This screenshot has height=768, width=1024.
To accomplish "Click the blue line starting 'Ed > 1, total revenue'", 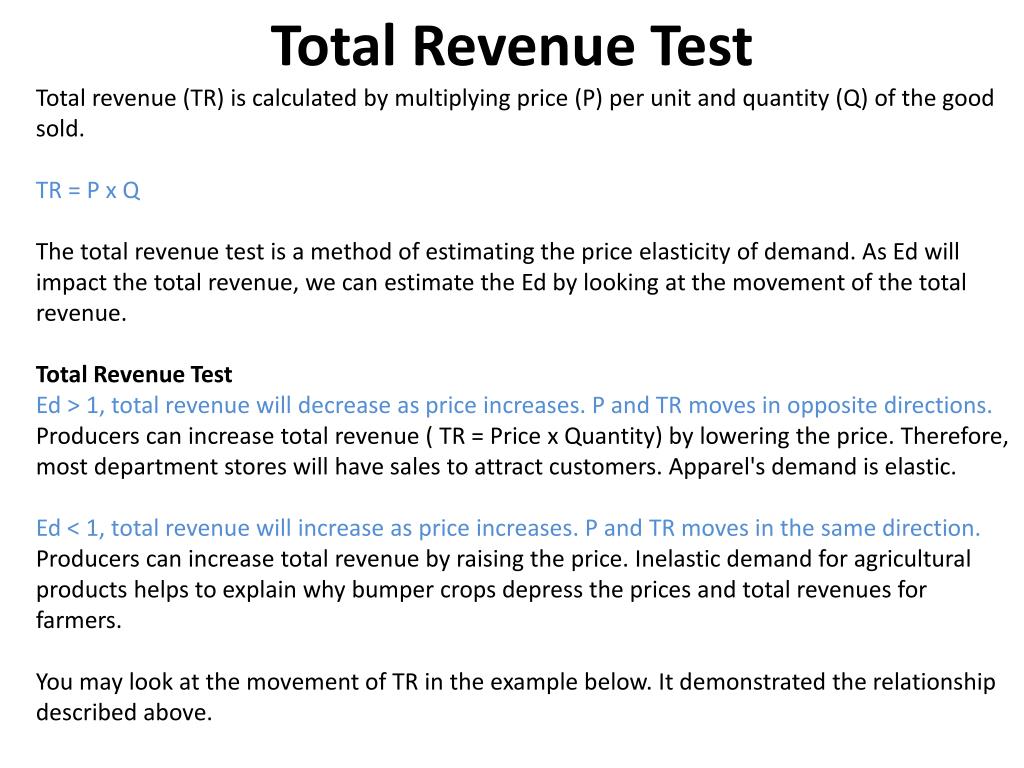I will click(x=514, y=406).
